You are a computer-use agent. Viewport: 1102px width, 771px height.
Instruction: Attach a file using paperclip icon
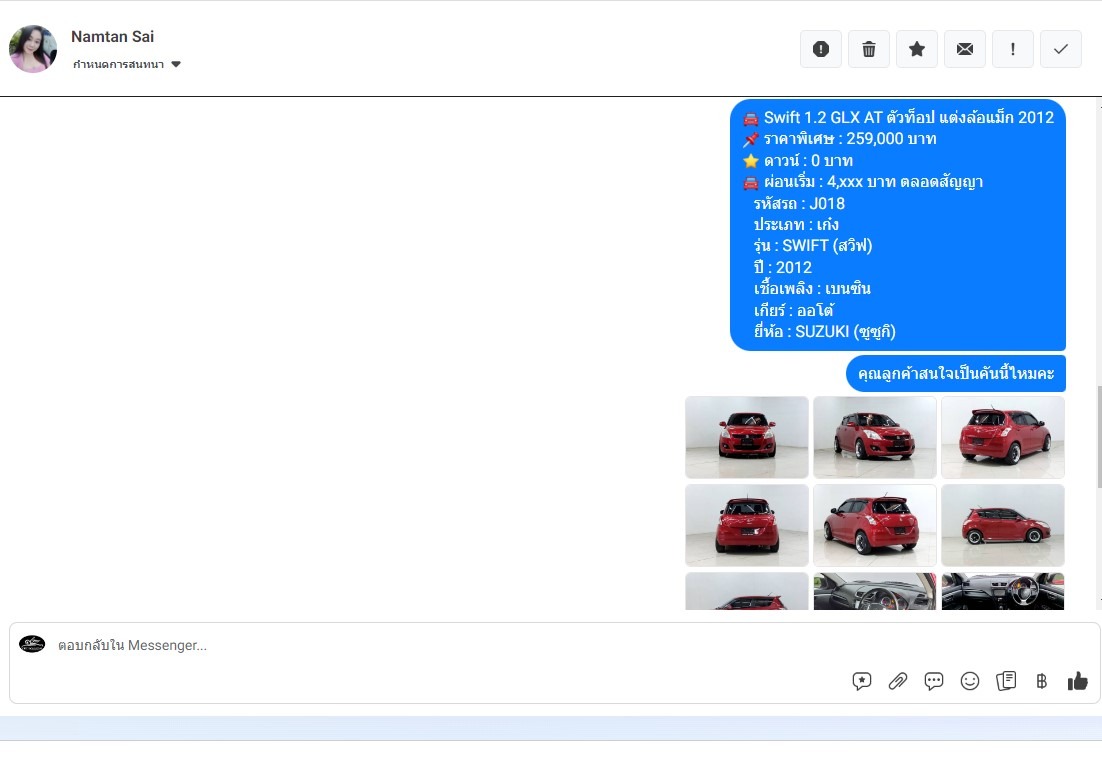(x=898, y=681)
